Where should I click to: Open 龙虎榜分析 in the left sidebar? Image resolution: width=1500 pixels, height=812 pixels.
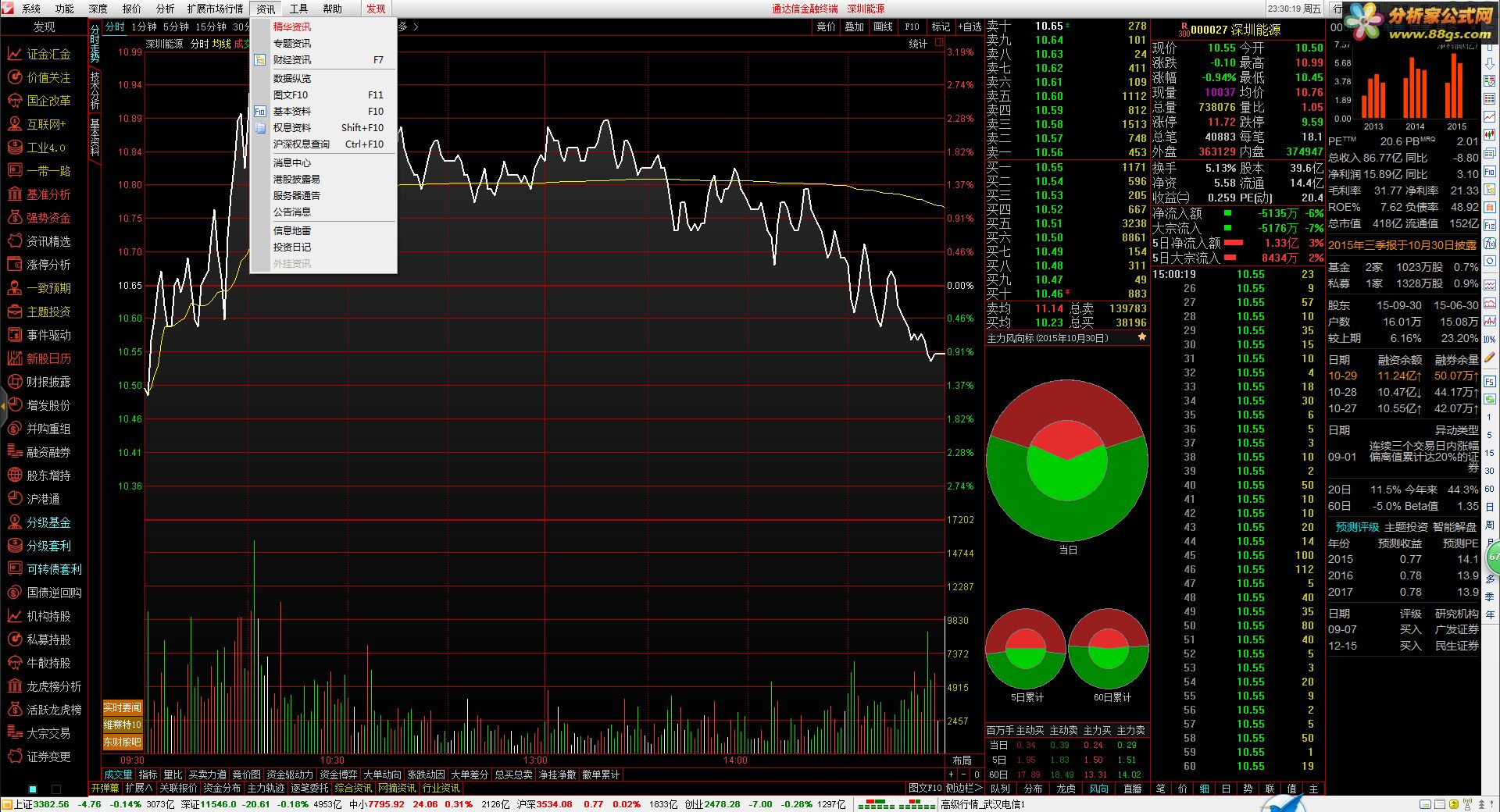(x=45, y=686)
